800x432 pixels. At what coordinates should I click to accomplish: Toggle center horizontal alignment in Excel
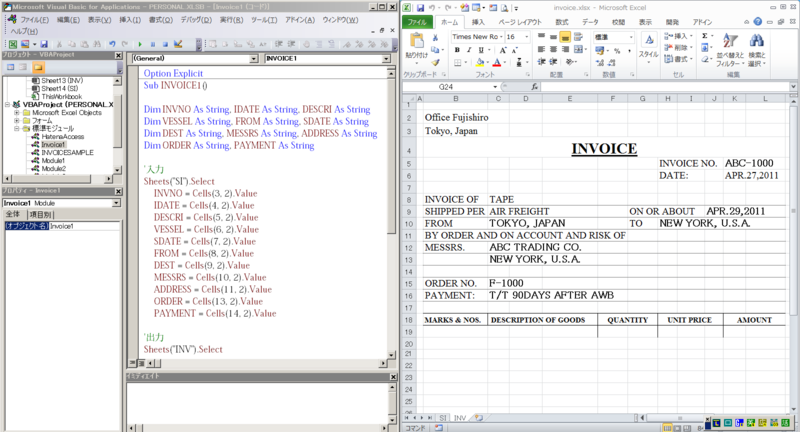coord(553,49)
